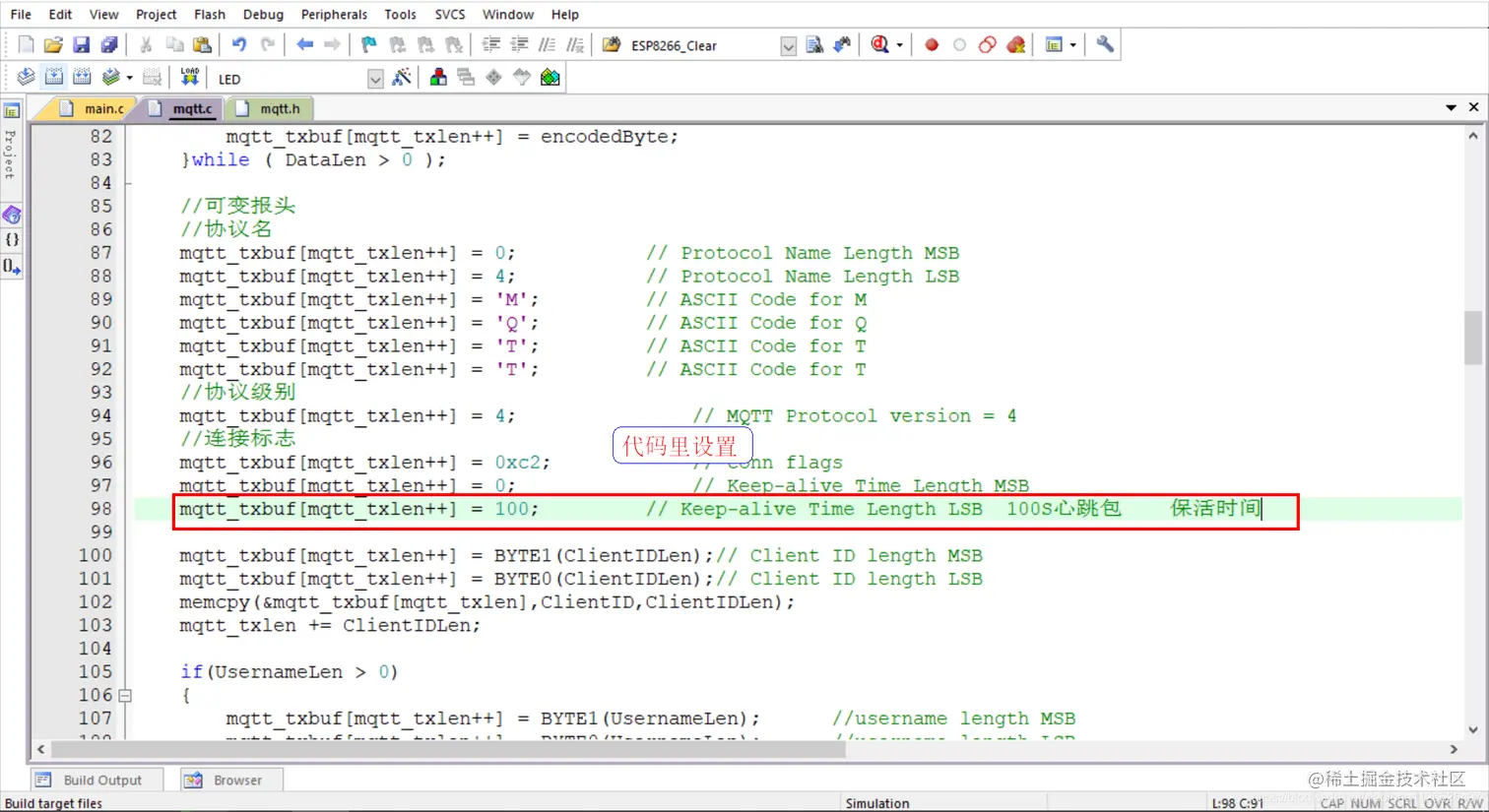Image resolution: width=1489 pixels, height=812 pixels.
Task: Open the Pack Installer icon
Action: point(550,78)
